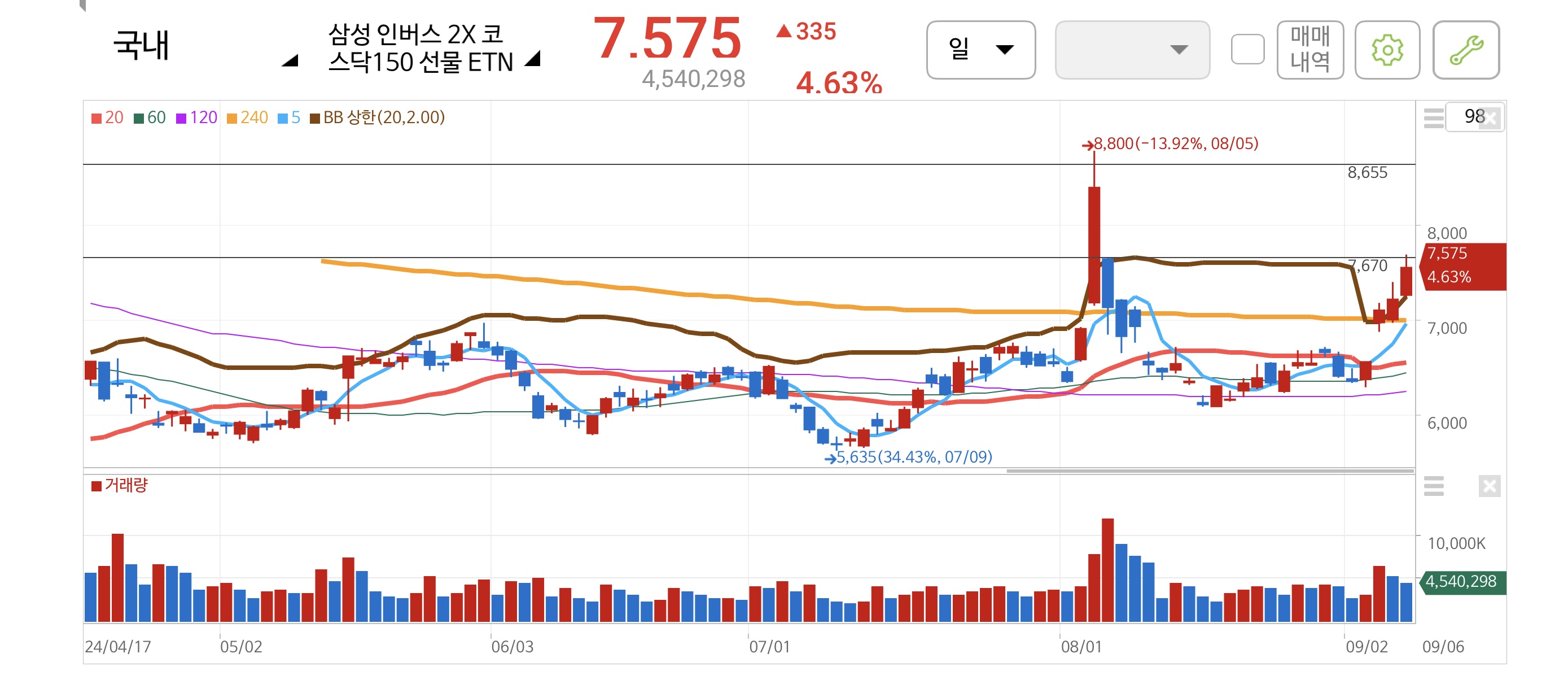Click the 8,655 horizontal line label
Screen dimensions: 1568x684
tap(1367, 173)
